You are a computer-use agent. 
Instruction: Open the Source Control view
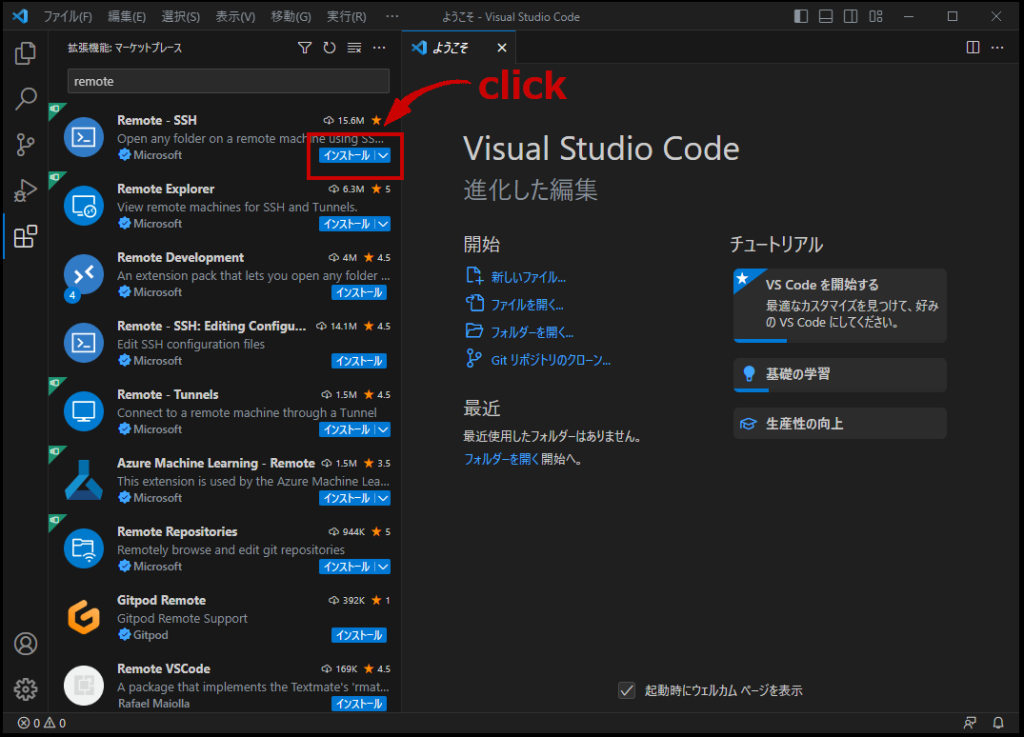26,145
